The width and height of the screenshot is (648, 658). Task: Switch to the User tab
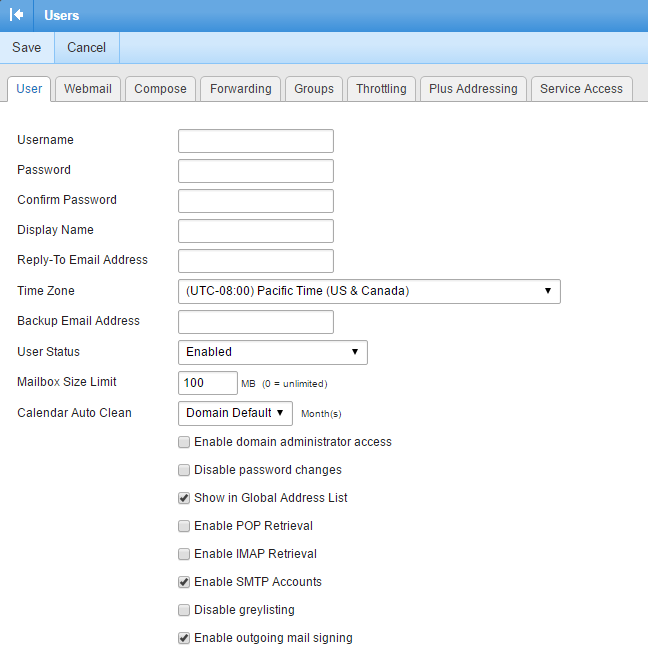click(29, 89)
